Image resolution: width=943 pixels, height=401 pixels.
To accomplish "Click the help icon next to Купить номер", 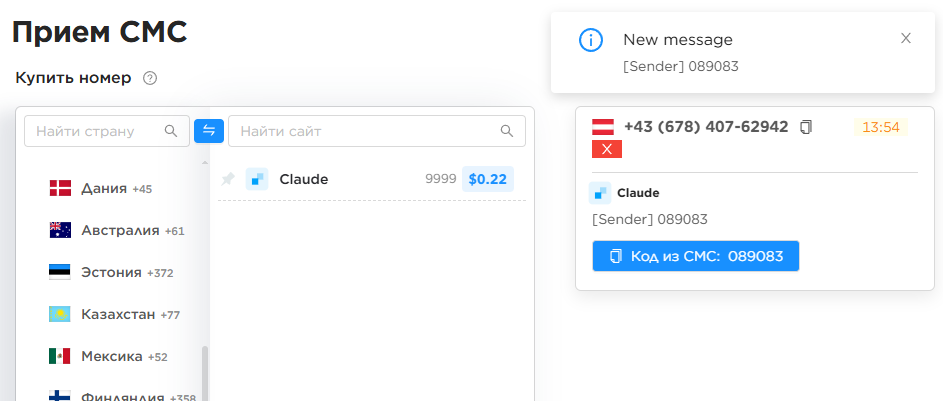I will point(150,78).
